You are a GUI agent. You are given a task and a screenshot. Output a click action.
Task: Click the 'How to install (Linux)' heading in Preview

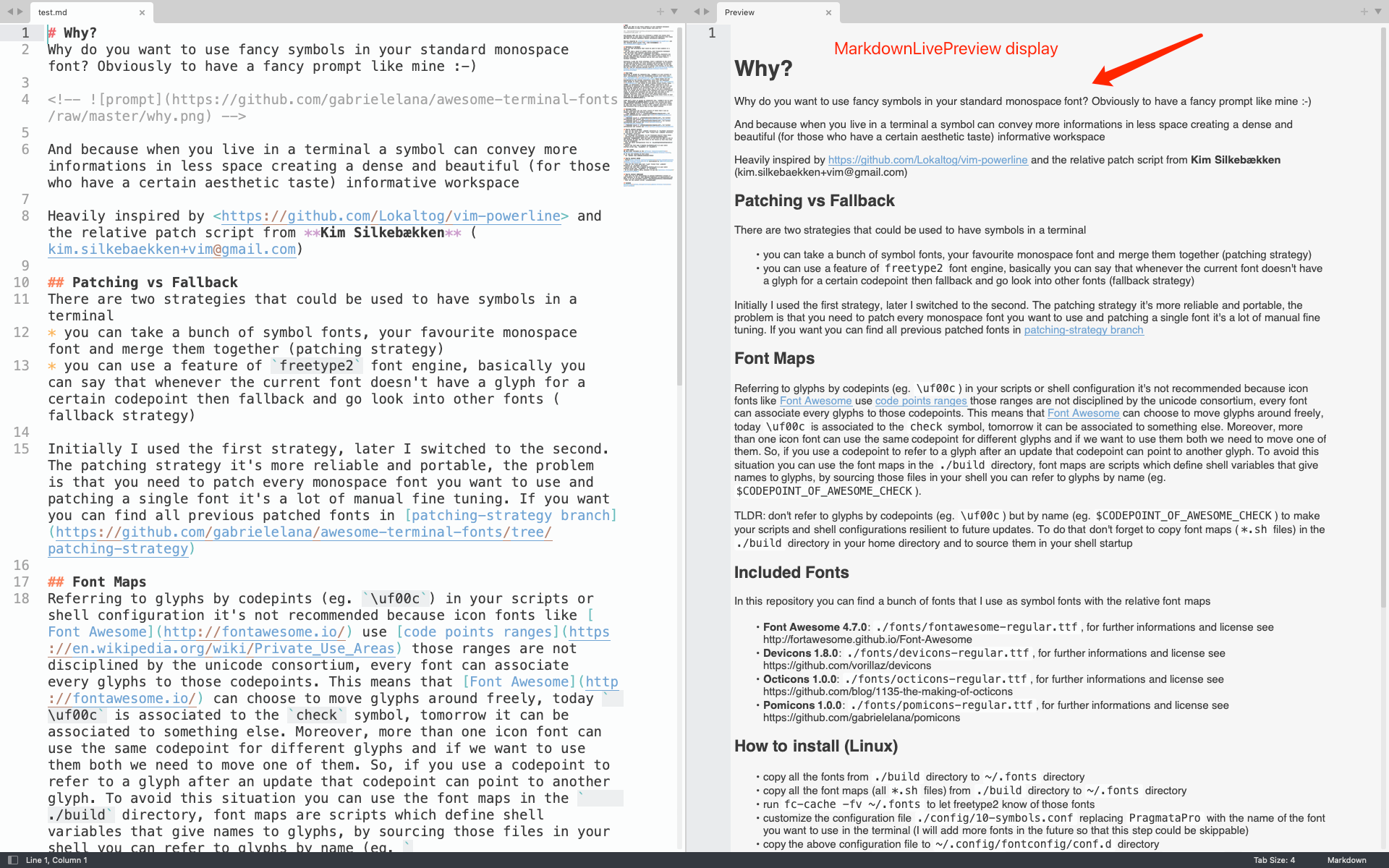click(x=816, y=746)
